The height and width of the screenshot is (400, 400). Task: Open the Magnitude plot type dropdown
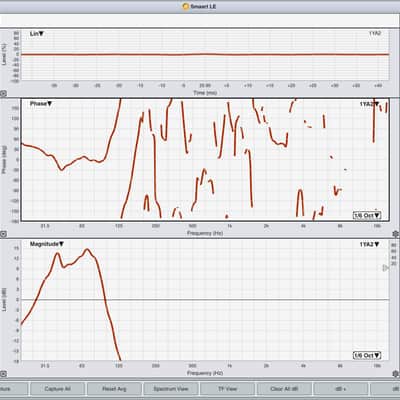(47, 244)
